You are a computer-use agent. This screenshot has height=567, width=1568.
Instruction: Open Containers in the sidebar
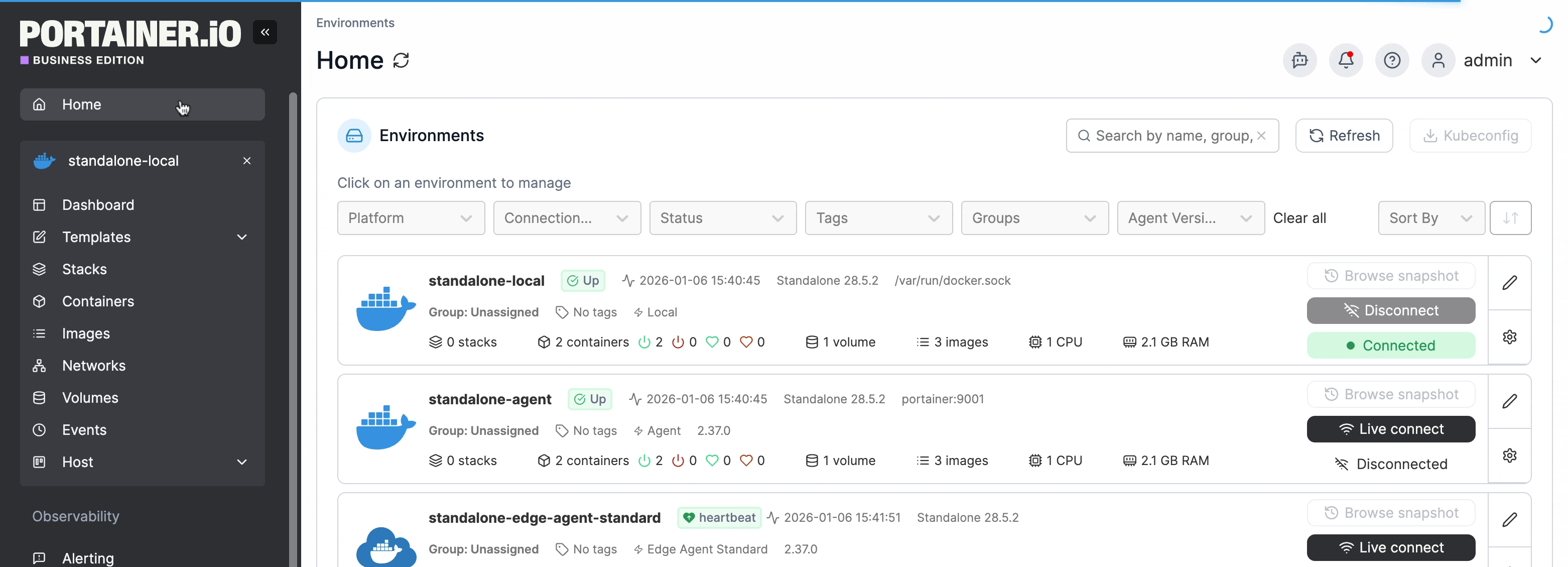coord(98,301)
